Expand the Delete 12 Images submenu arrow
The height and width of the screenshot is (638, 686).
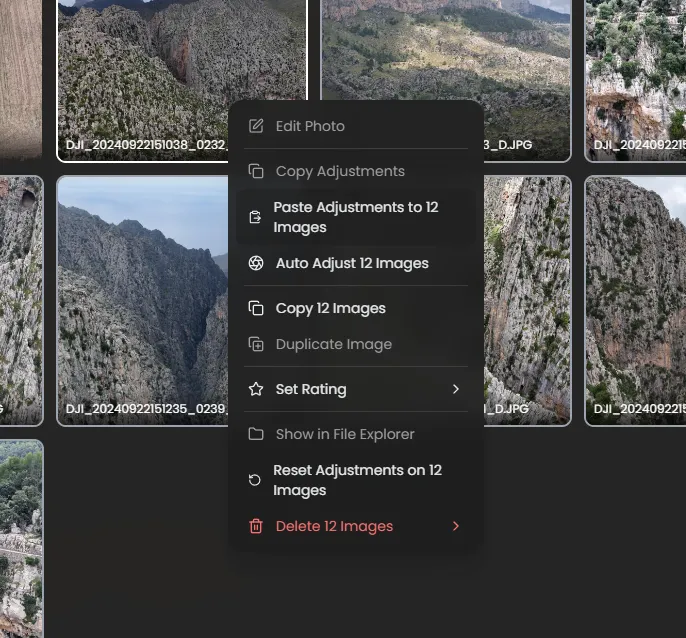point(455,526)
